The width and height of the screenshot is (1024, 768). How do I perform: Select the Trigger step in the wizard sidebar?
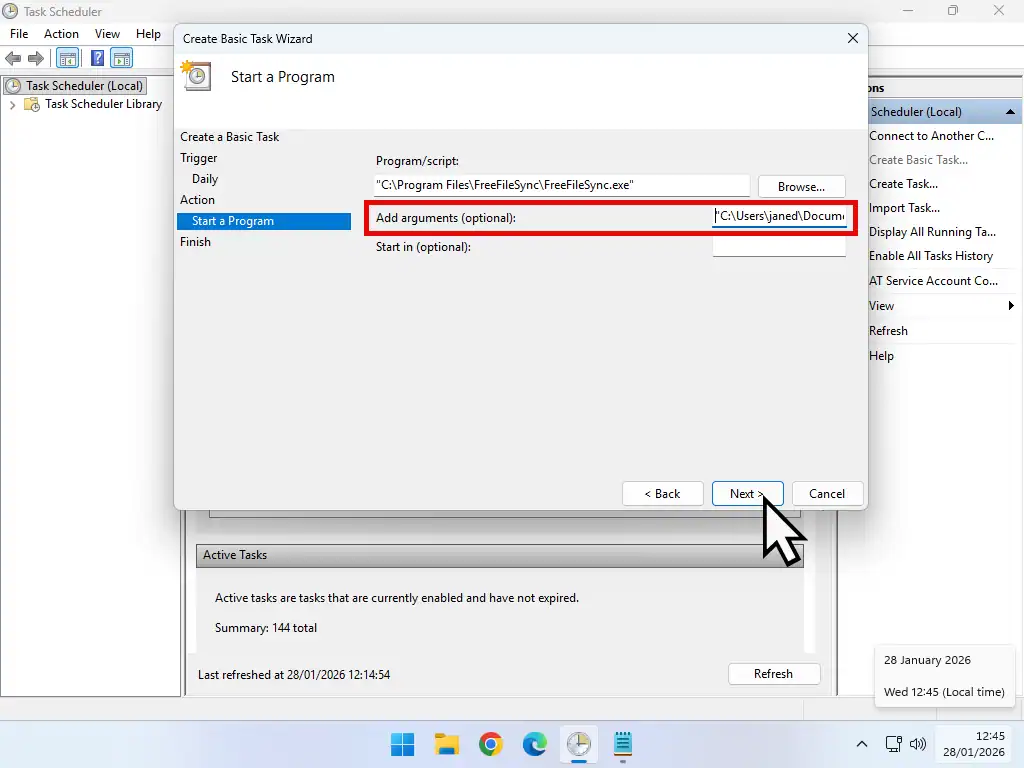point(198,157)
